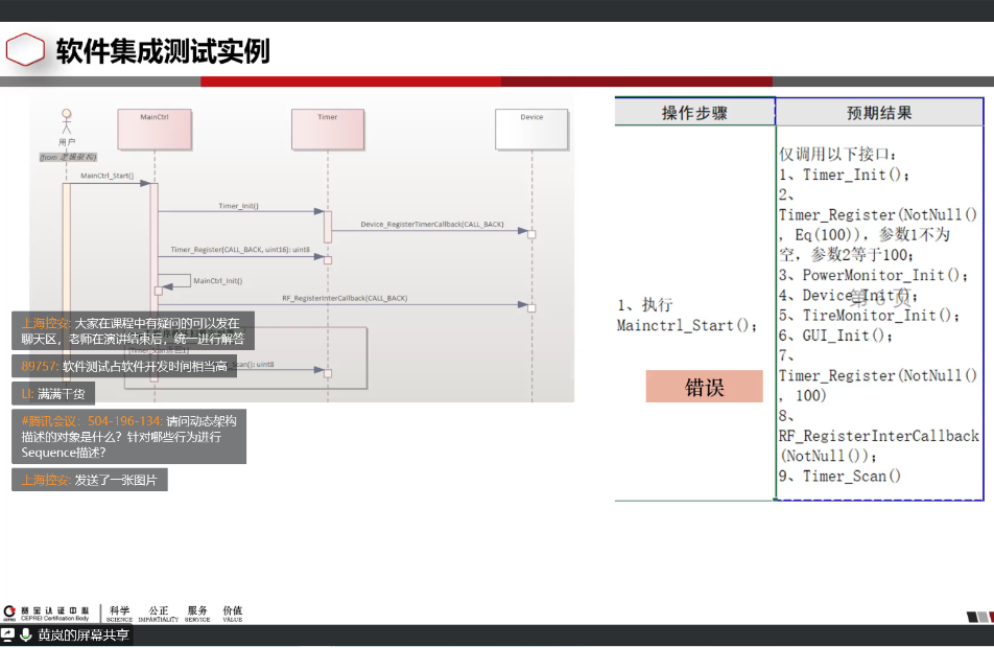Click the red hexagon icon beside slide title
The width and height of the screenshot is (994, 648).
click(x=25, y=50)
